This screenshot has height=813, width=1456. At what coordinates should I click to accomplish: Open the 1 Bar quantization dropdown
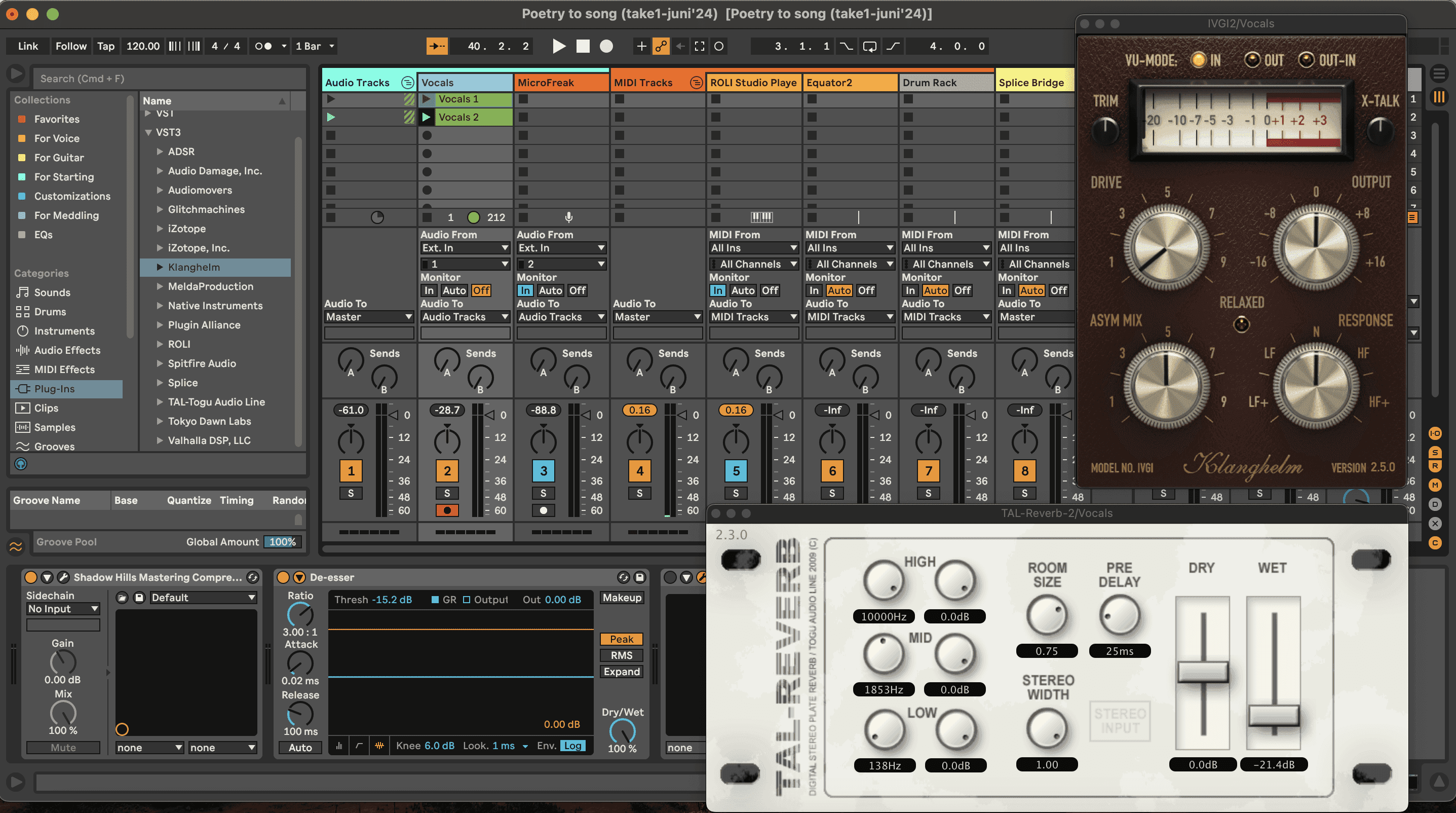pos(315,46)
